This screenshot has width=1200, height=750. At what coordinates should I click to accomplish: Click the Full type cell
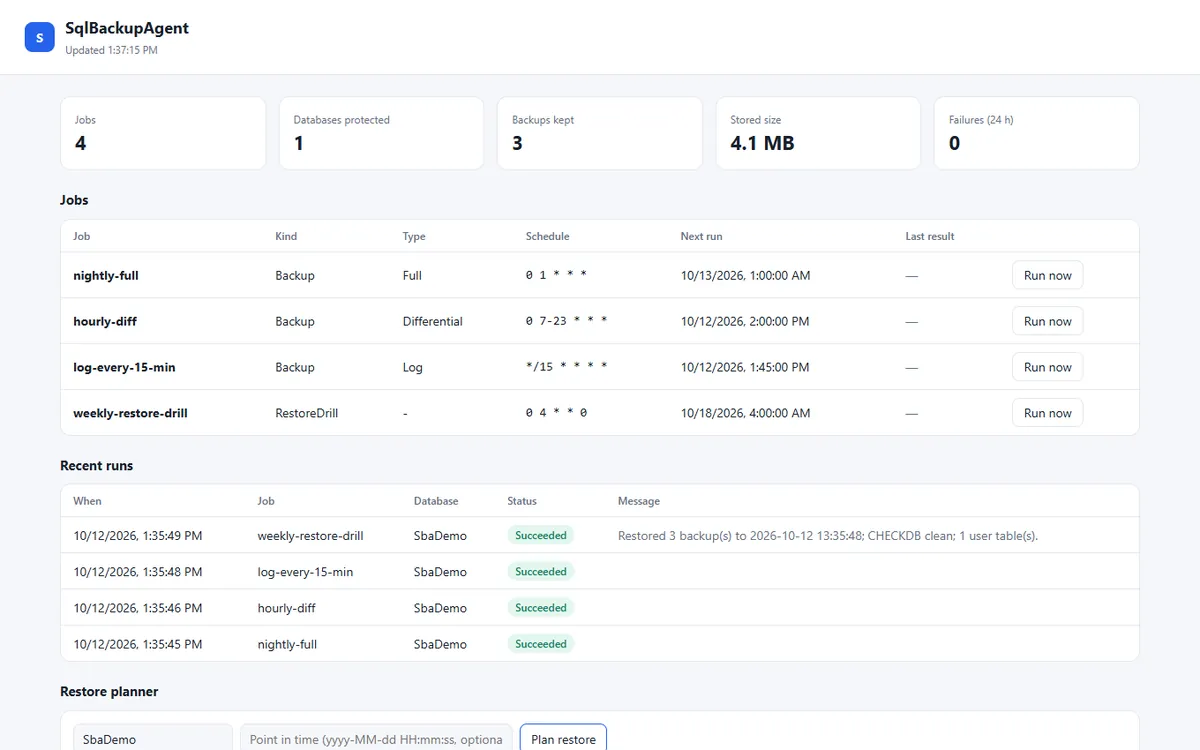[x=412, y=275]
